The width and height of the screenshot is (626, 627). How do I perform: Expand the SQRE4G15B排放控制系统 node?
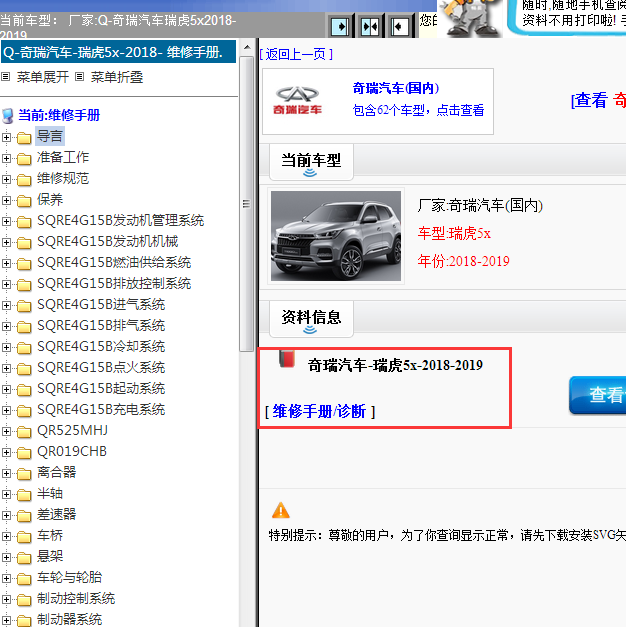click(6, 284)
